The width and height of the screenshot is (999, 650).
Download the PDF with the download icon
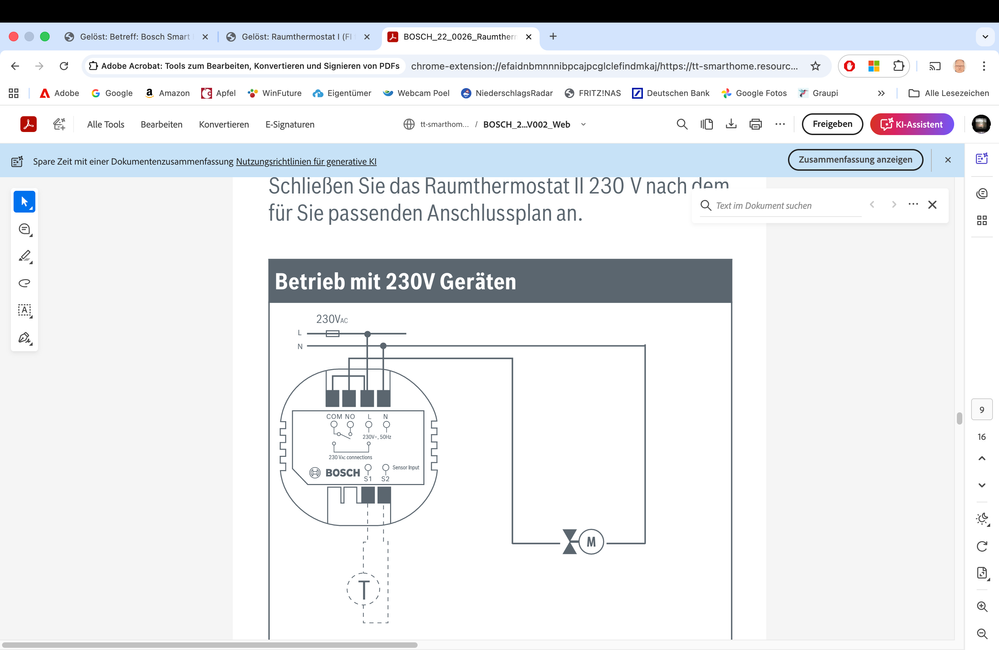tap(731, 124)
